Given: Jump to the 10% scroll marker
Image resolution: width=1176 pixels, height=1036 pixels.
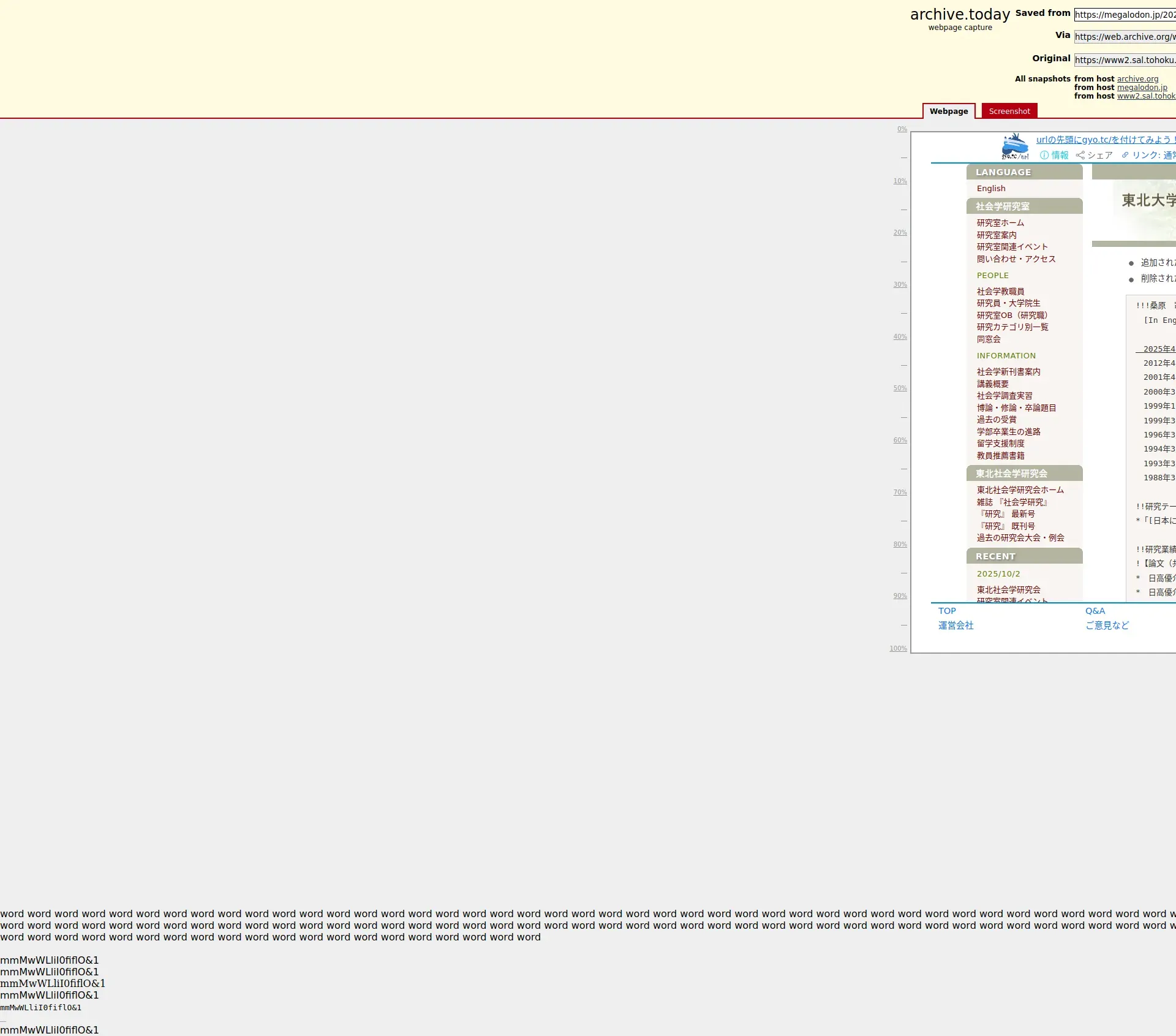Looking at the screenshot, I should click(x=900, y=181).
